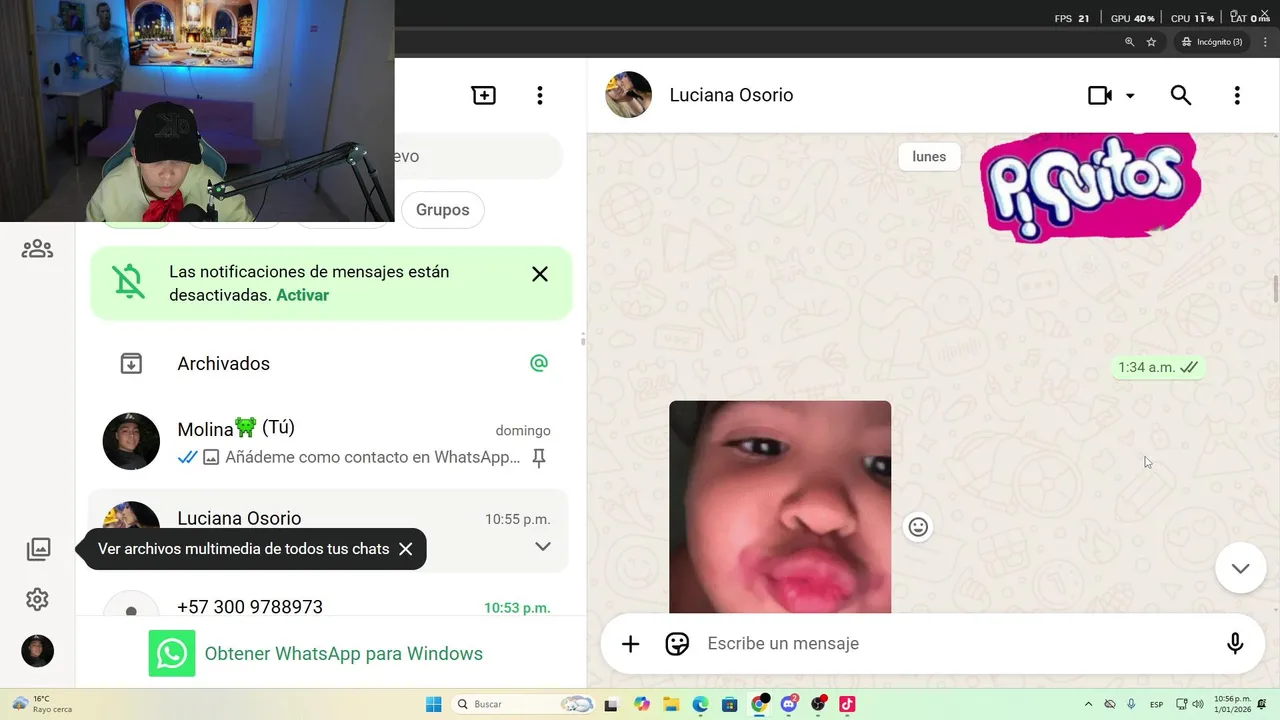The width and height of the screenshot is (1280, 720).
Task: Bookmark this page with the star icon
Action: point(1151,42)
